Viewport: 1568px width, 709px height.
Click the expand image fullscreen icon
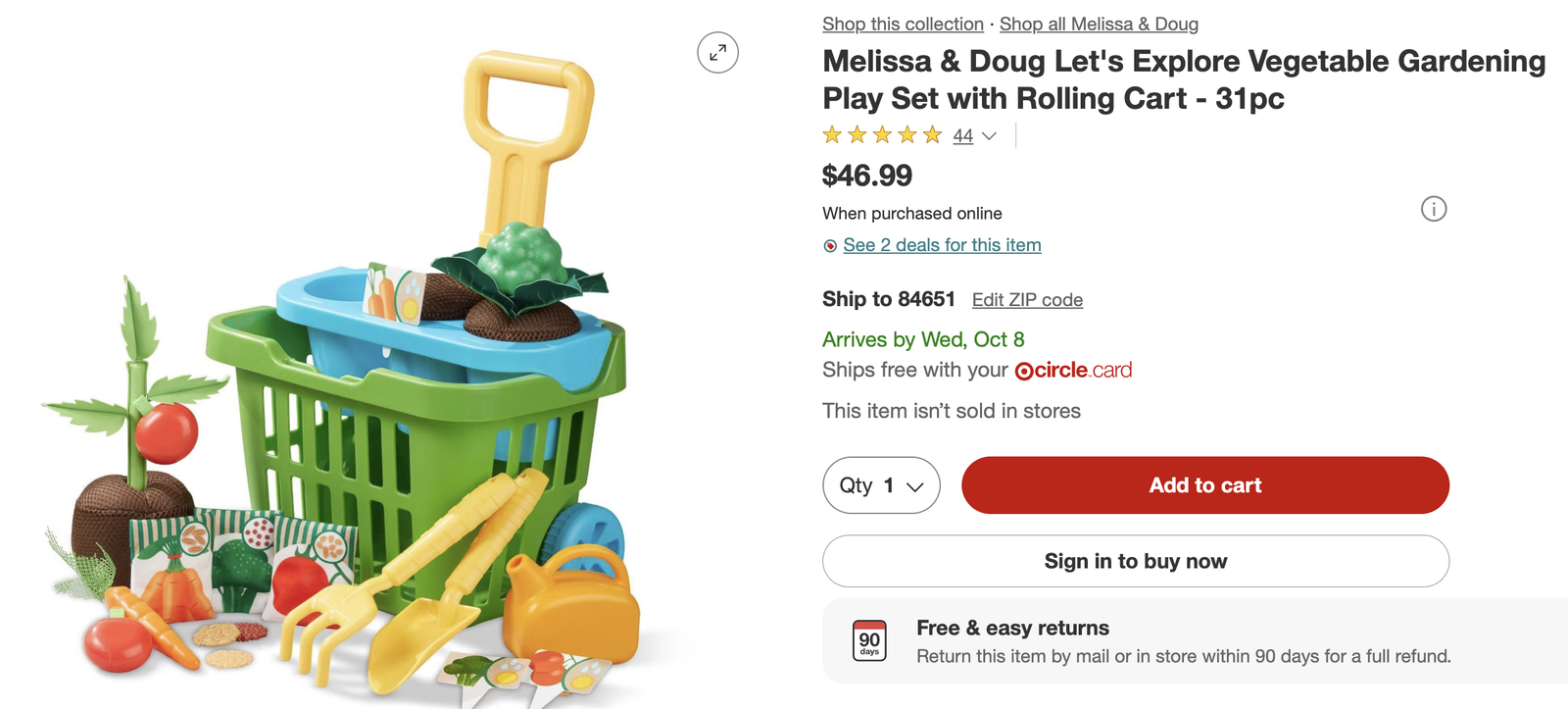[x=717, y=53]
